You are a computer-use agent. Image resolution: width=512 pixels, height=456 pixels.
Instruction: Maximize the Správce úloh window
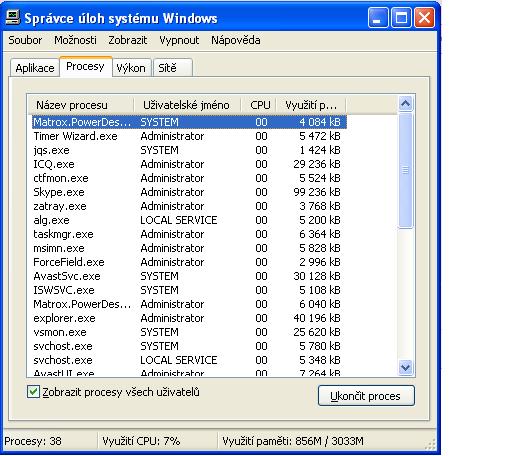(x=401, y=18)
